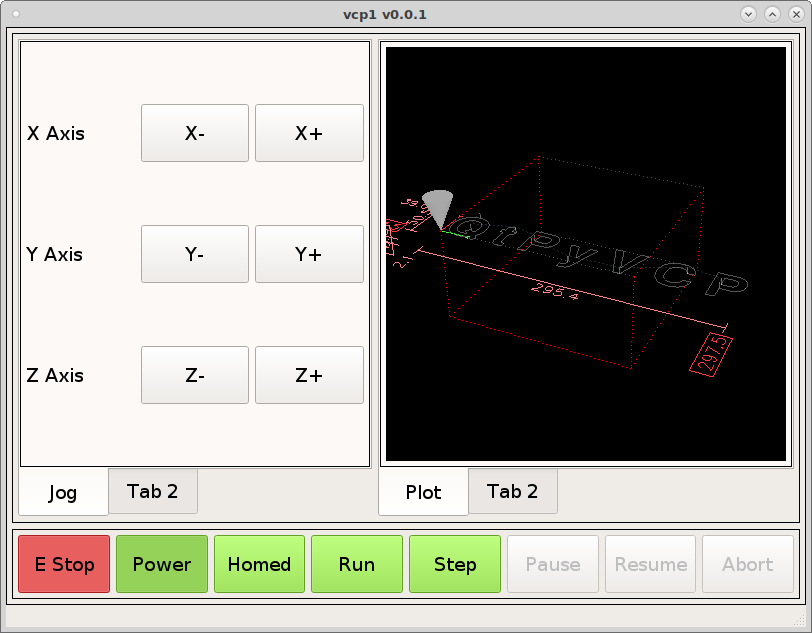
Task: Select the Plot tab
Action: tap(423, 492)
